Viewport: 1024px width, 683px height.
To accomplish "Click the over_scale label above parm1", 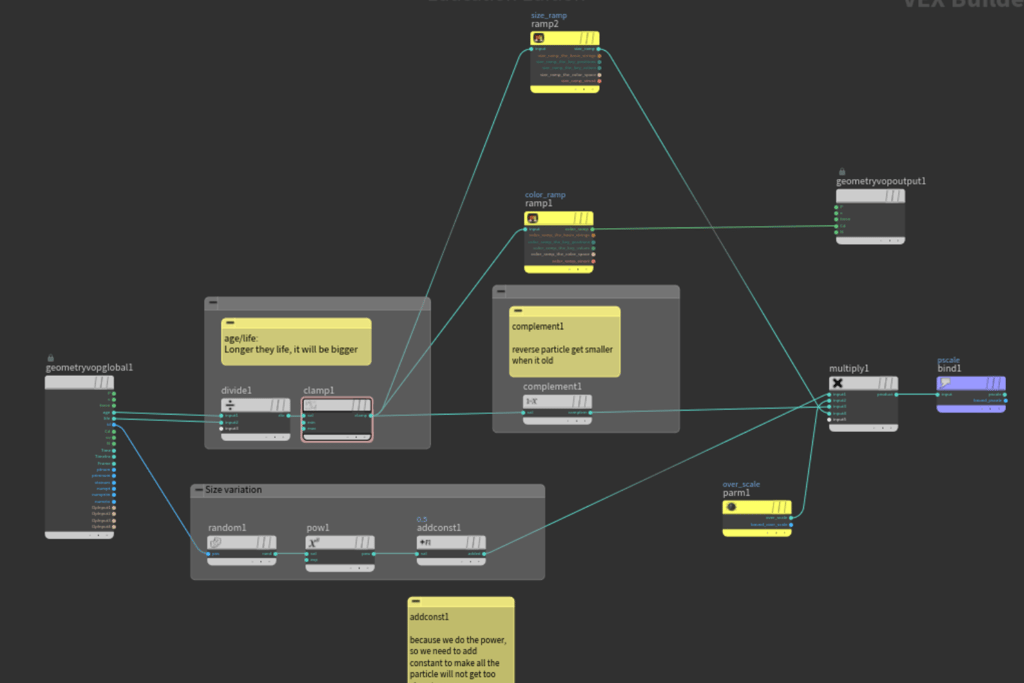I will click(741, 484).
